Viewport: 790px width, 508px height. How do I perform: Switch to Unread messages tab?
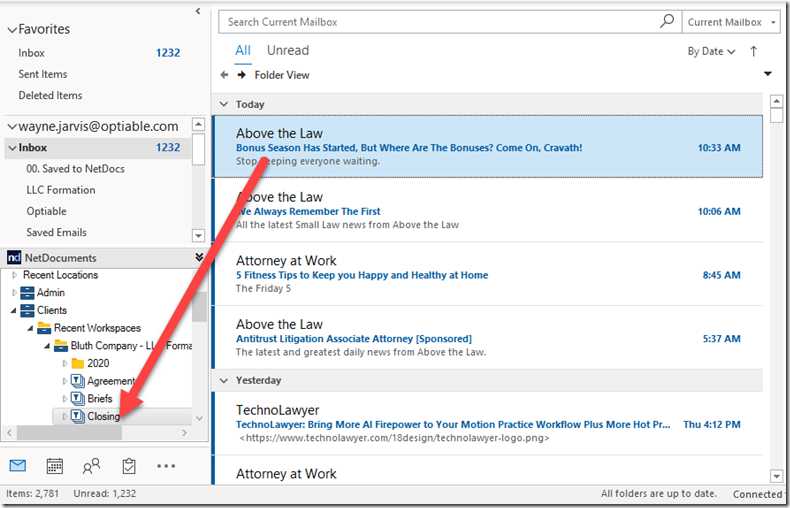pyautogui.click(x=288, y=50)
